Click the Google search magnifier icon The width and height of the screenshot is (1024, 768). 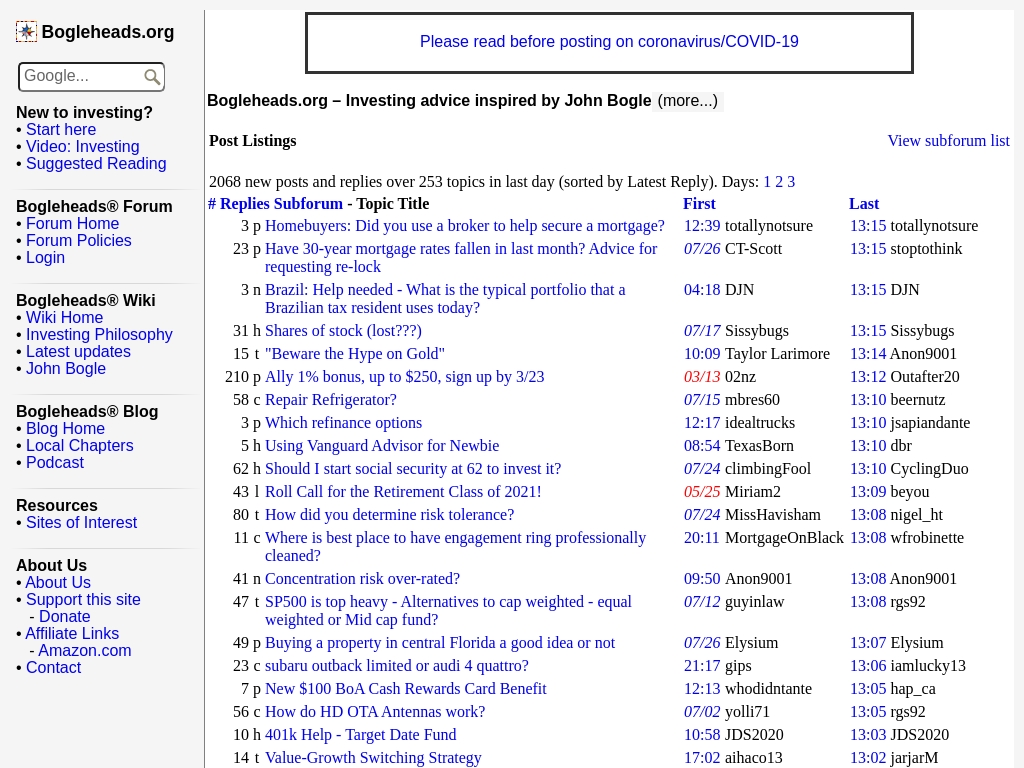[152, 77]
